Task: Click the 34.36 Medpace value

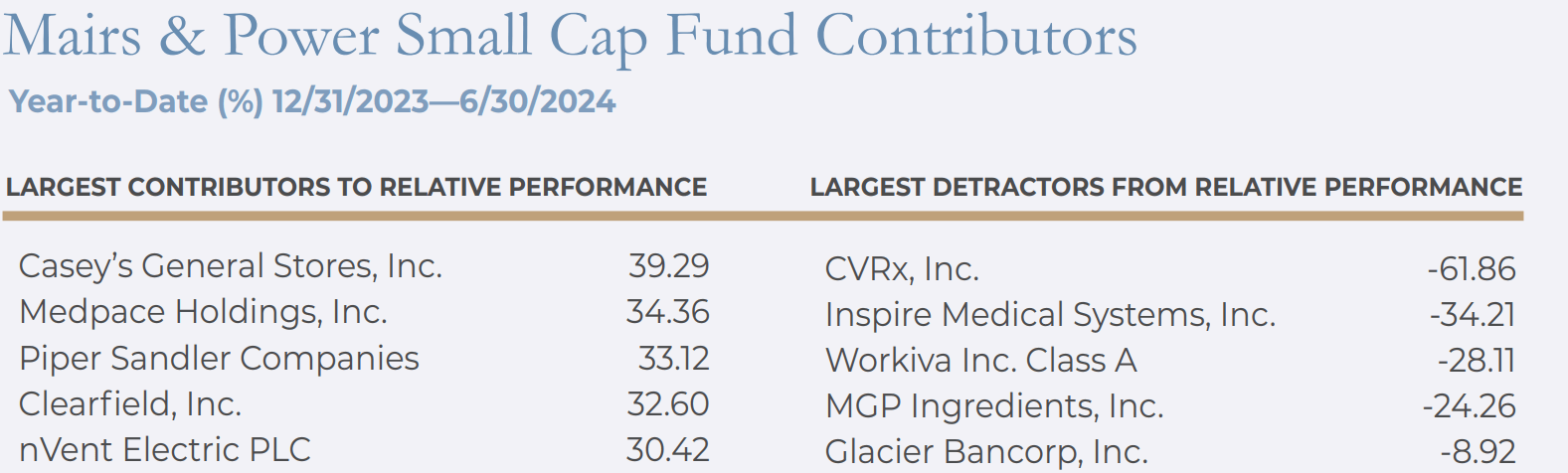Action: coord(667,312)
